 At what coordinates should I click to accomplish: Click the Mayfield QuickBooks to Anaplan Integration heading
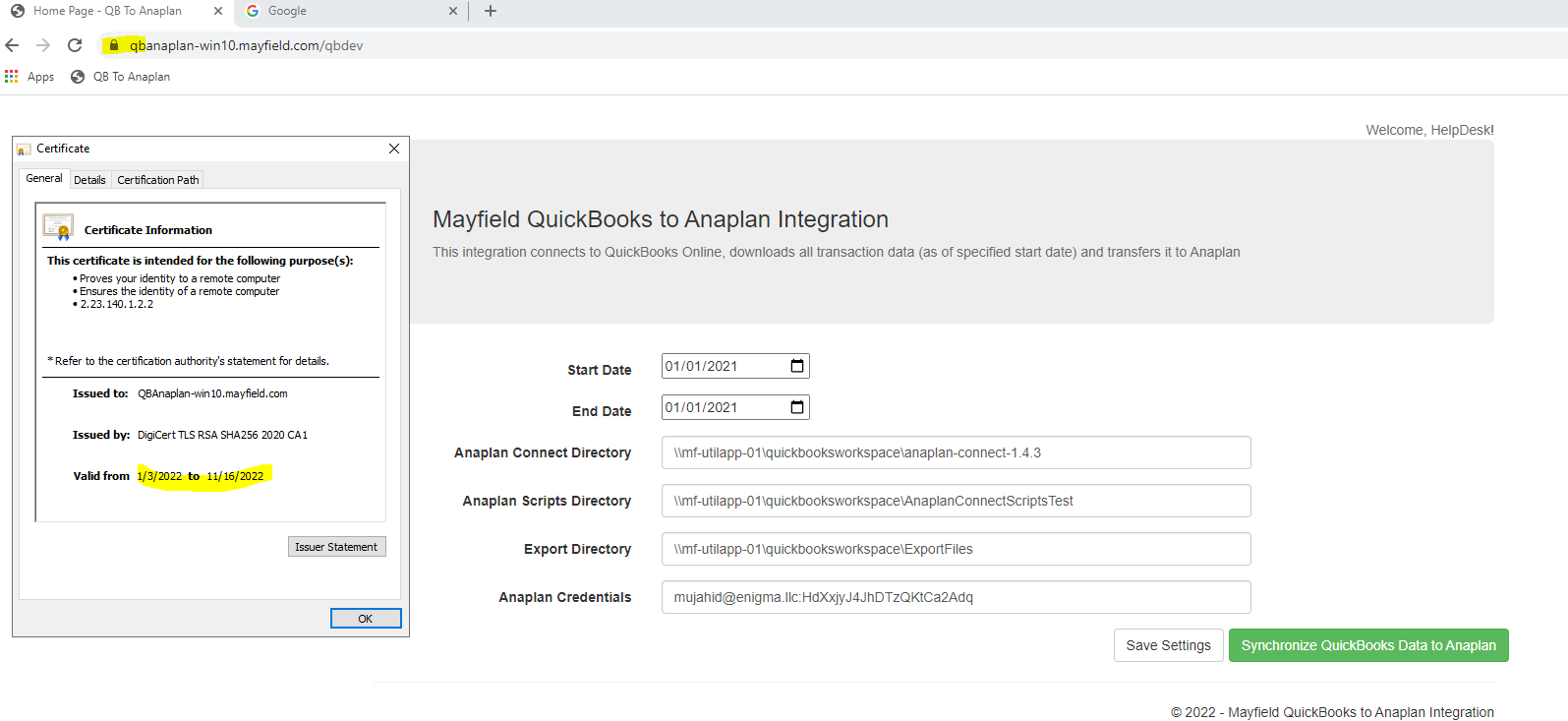click(661, 219)
